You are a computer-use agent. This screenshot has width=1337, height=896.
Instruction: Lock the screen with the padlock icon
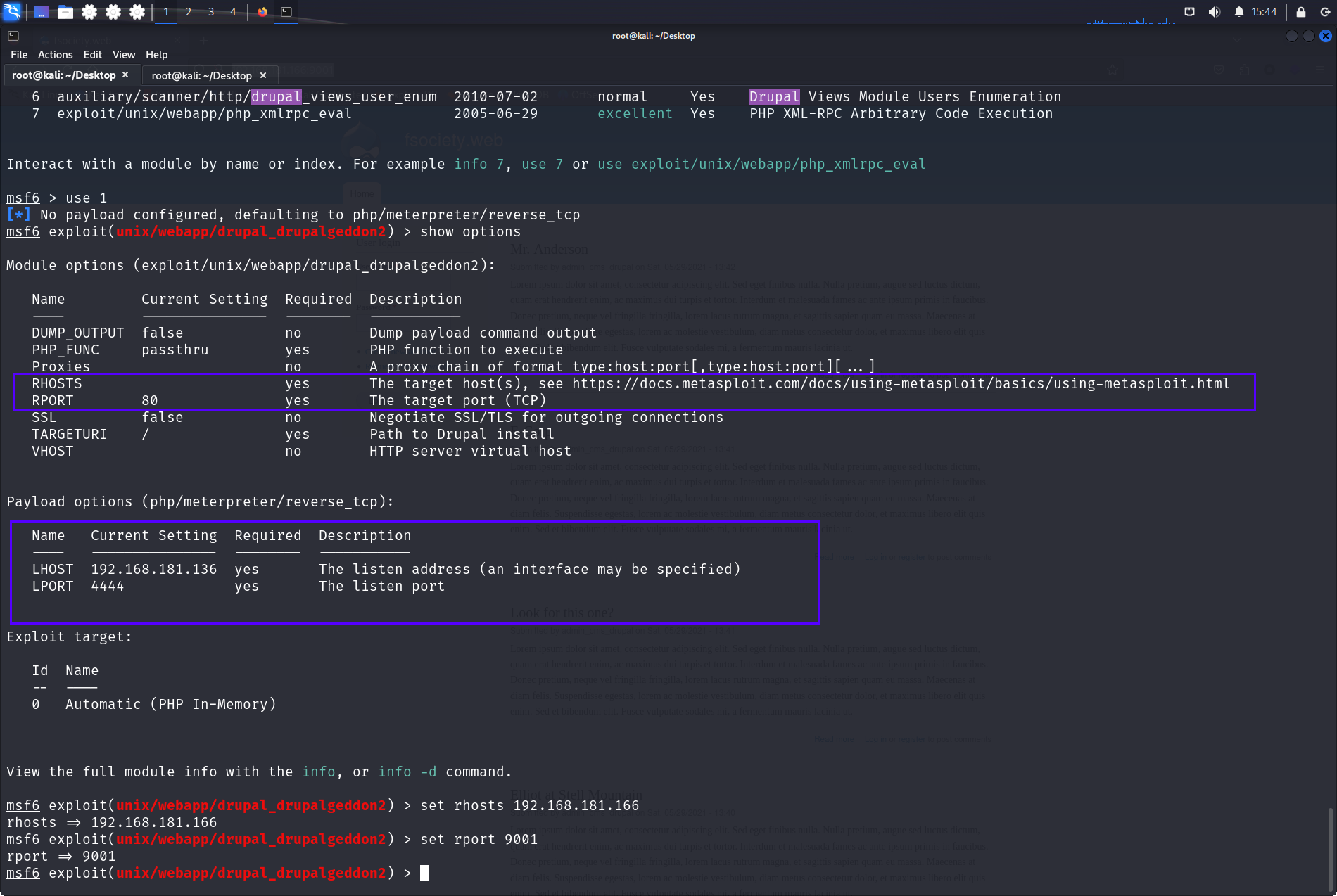pos(1301,12)
